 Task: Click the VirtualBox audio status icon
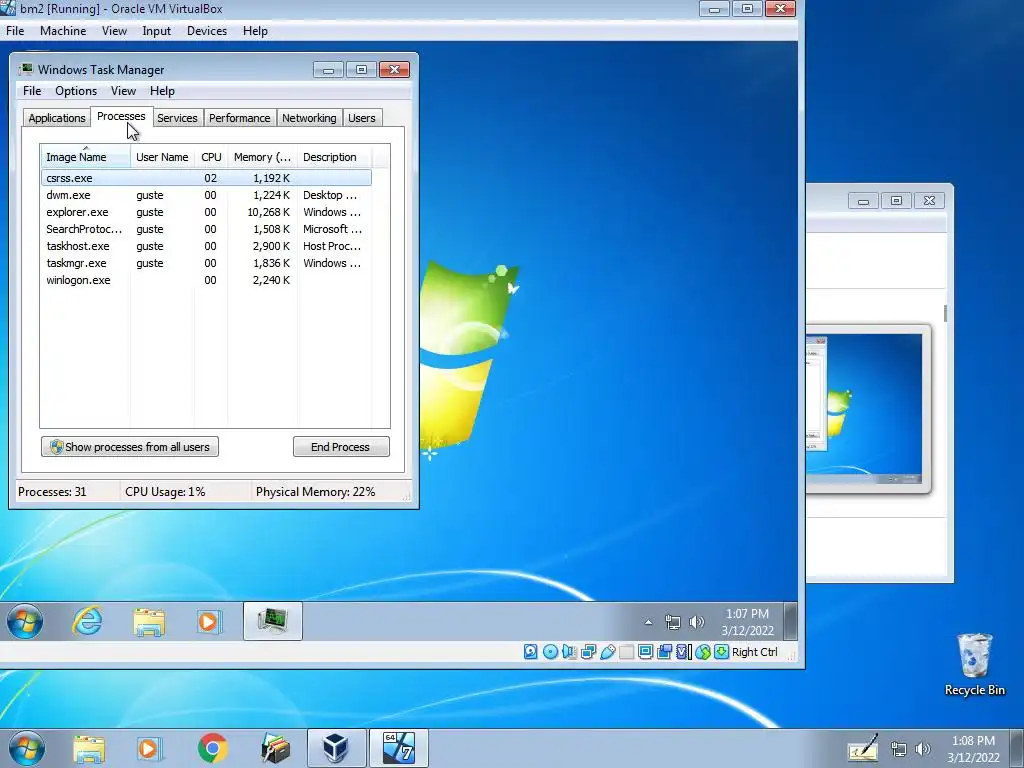tap(569, 652)
